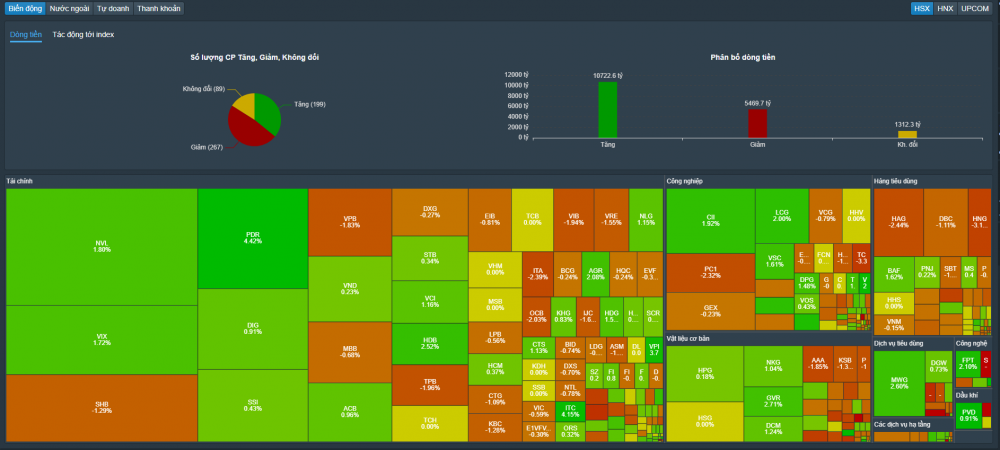Click the green Tăng pie slice
The height and width of the screenshot is (450, 1000).
[x=268, y=112]
